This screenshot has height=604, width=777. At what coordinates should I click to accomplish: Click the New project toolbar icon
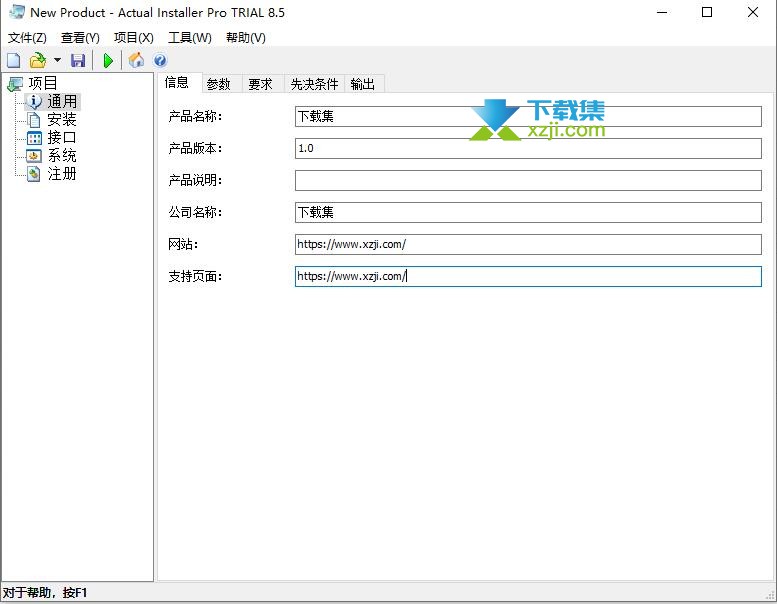(x=14, y=60)
